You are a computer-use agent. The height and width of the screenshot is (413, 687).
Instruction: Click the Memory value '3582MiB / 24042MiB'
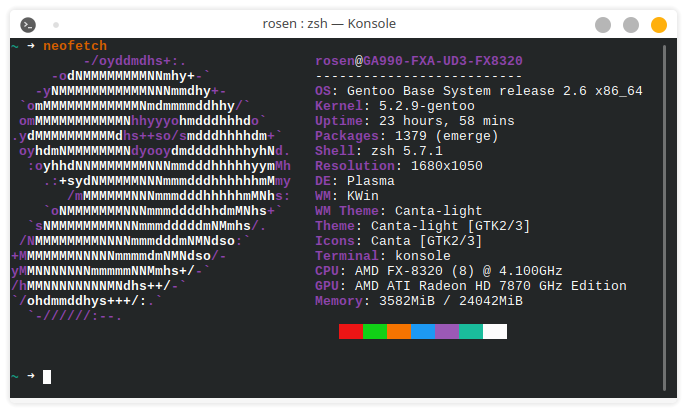[x=451, y=301]
